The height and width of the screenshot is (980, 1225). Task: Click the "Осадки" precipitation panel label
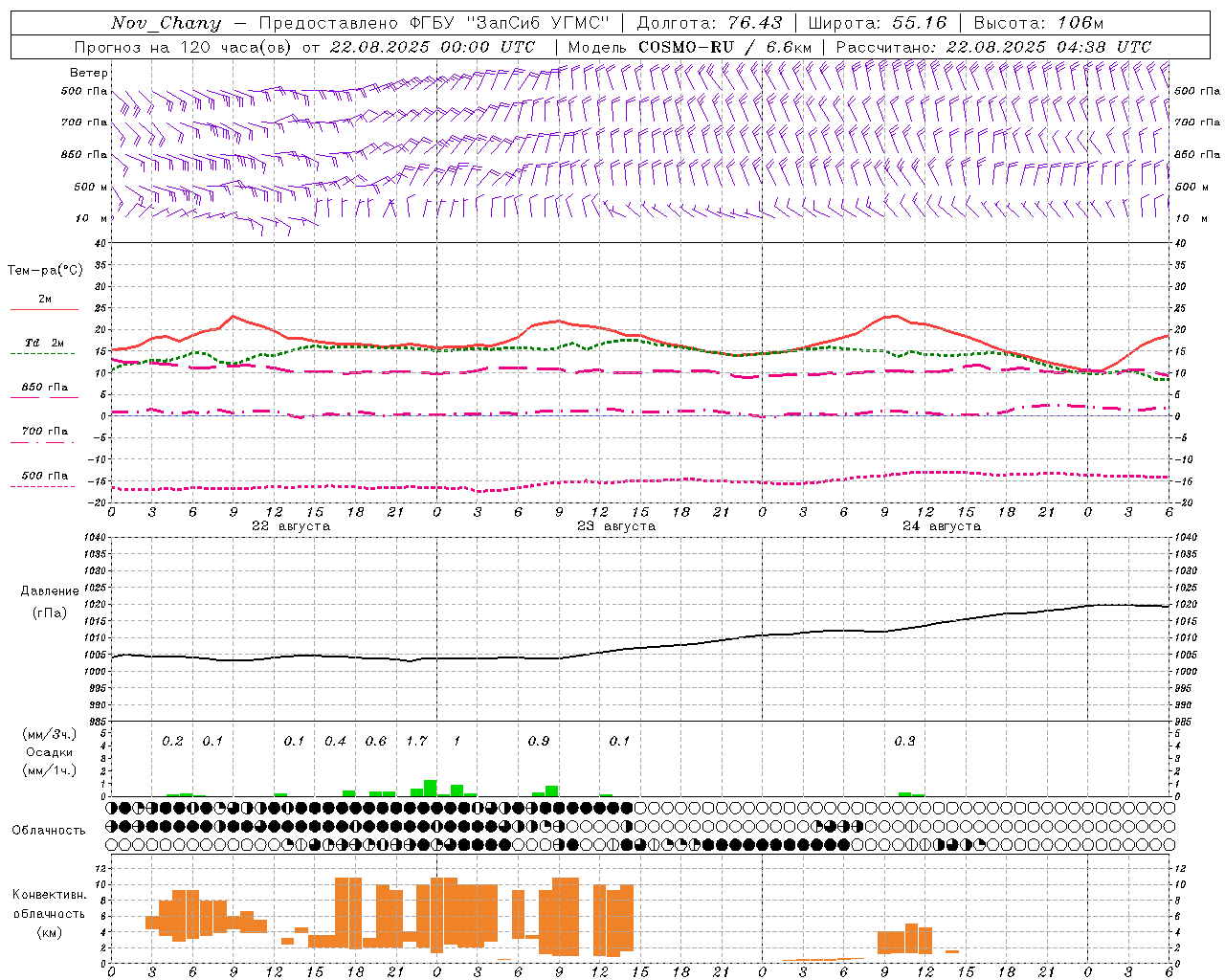49,752
